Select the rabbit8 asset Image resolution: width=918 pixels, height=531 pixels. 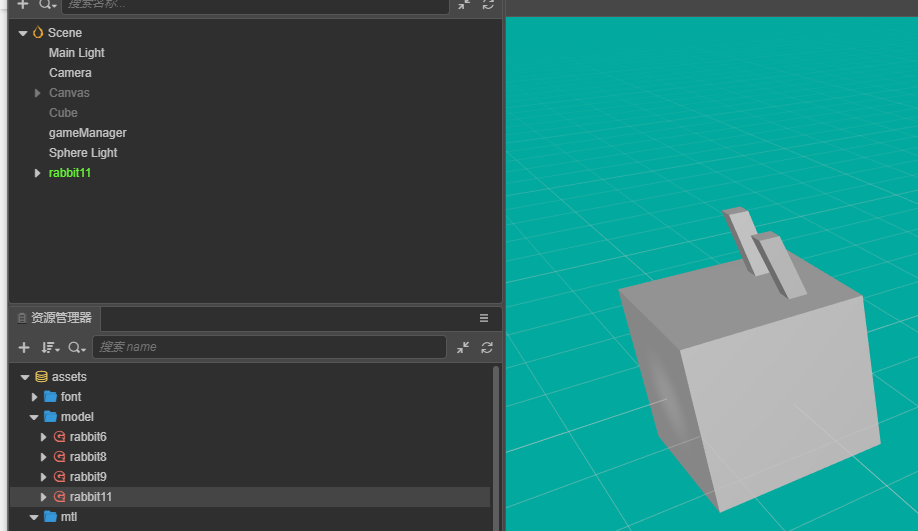coord(88,457)
